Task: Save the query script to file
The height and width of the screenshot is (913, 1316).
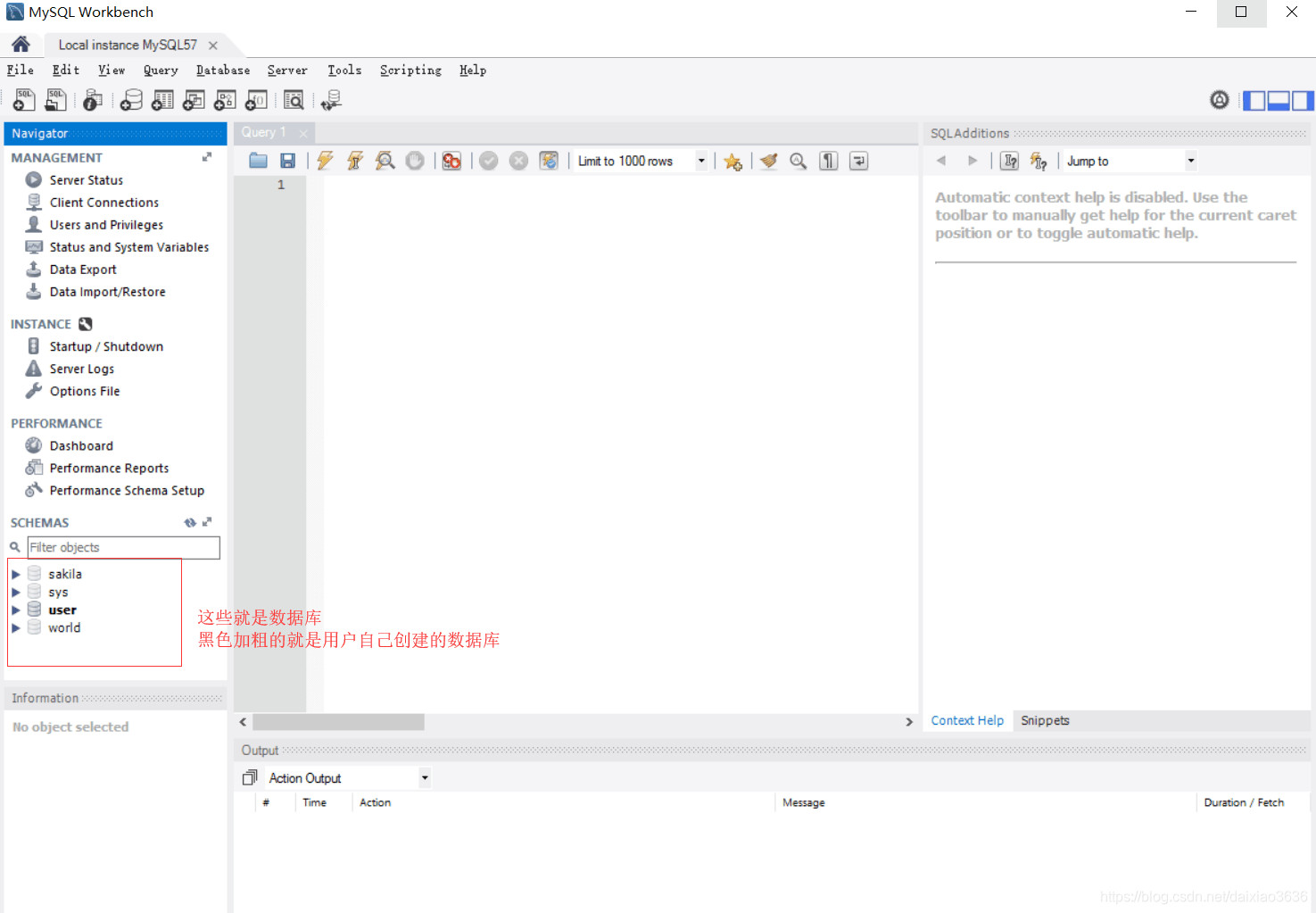Action: pyautogui.click(x=287, y=161)
